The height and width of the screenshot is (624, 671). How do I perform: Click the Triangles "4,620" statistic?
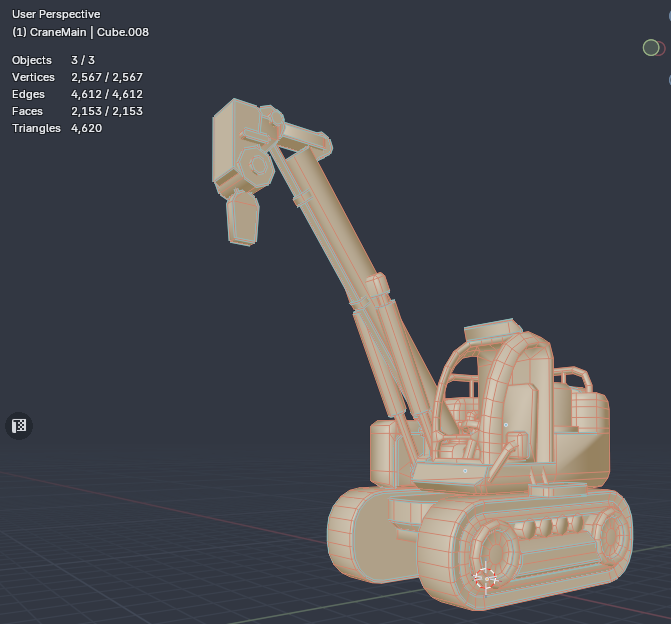click(x=86, y=128)
